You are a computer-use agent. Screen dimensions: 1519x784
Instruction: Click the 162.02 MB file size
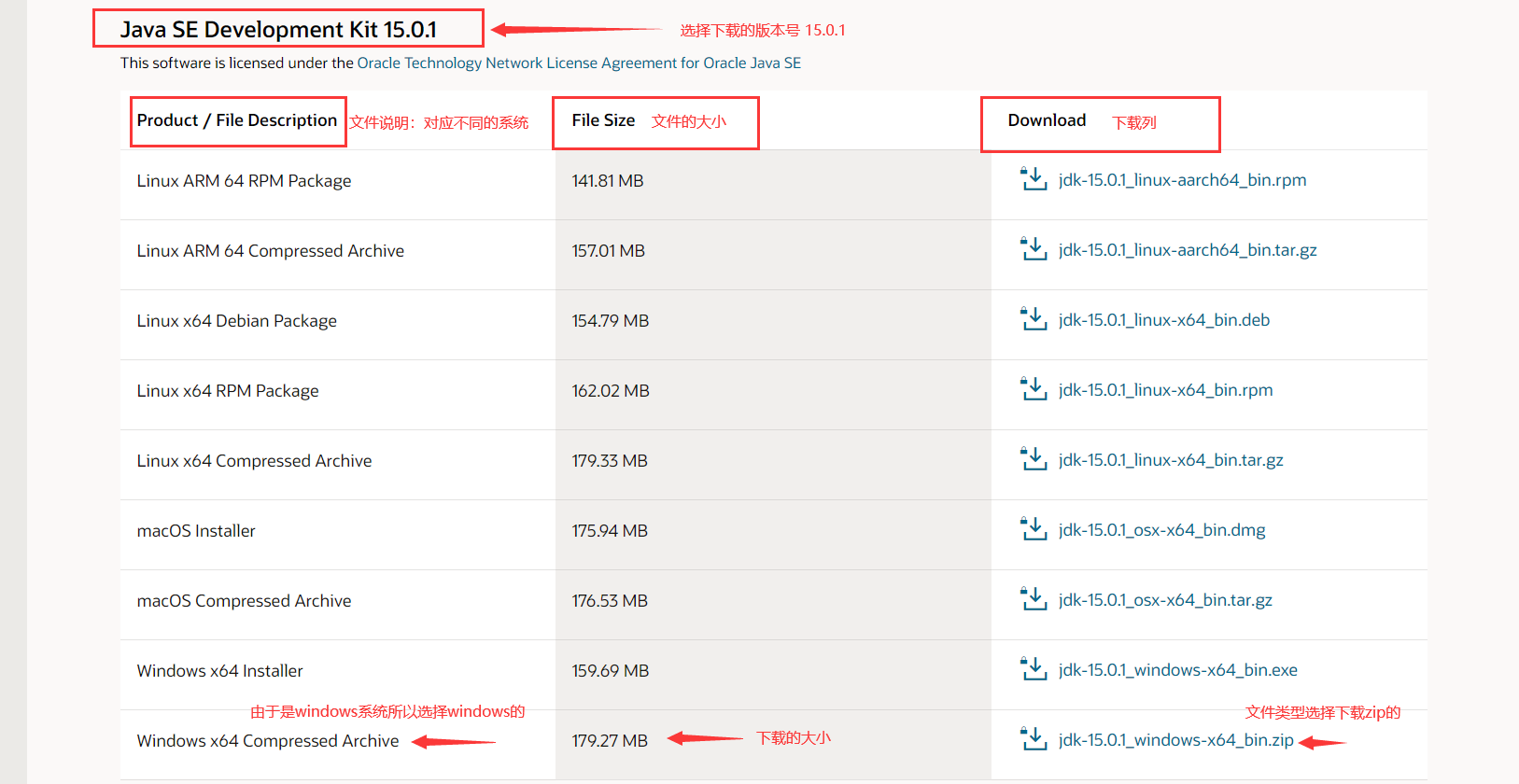click(611, 391)
